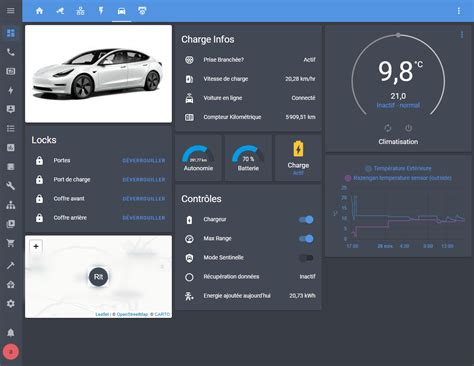The image size is (474, 366).
Task: Switch to the security camera tab
Action: tap(60, 11)
